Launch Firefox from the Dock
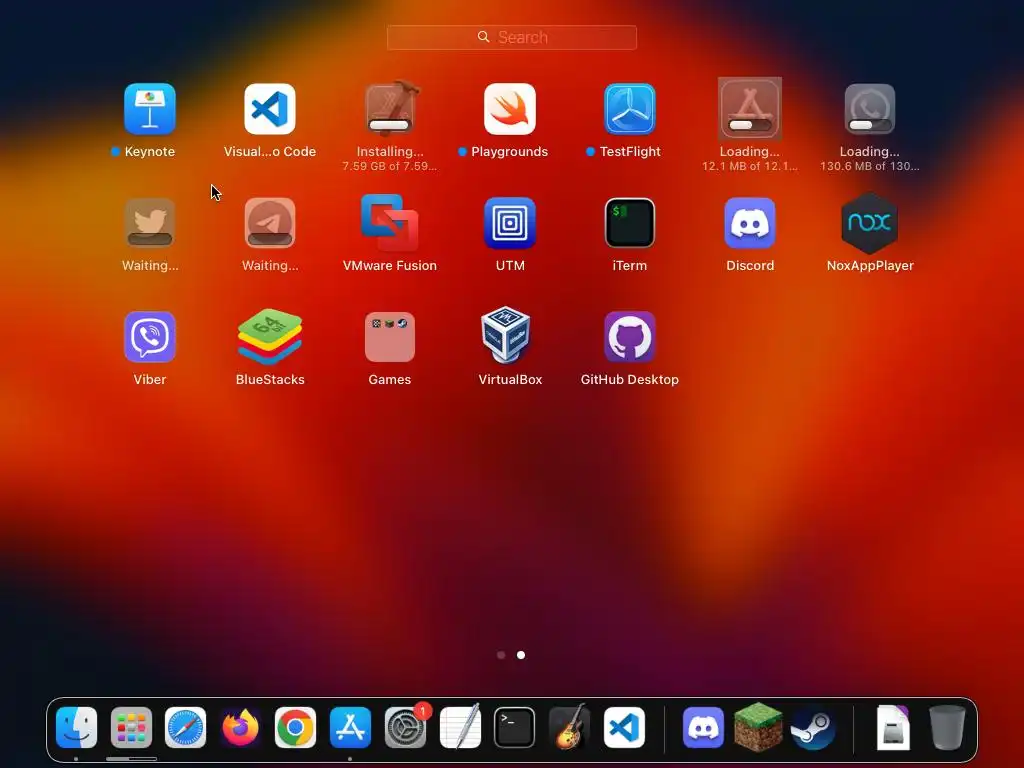 coord(240,728)
